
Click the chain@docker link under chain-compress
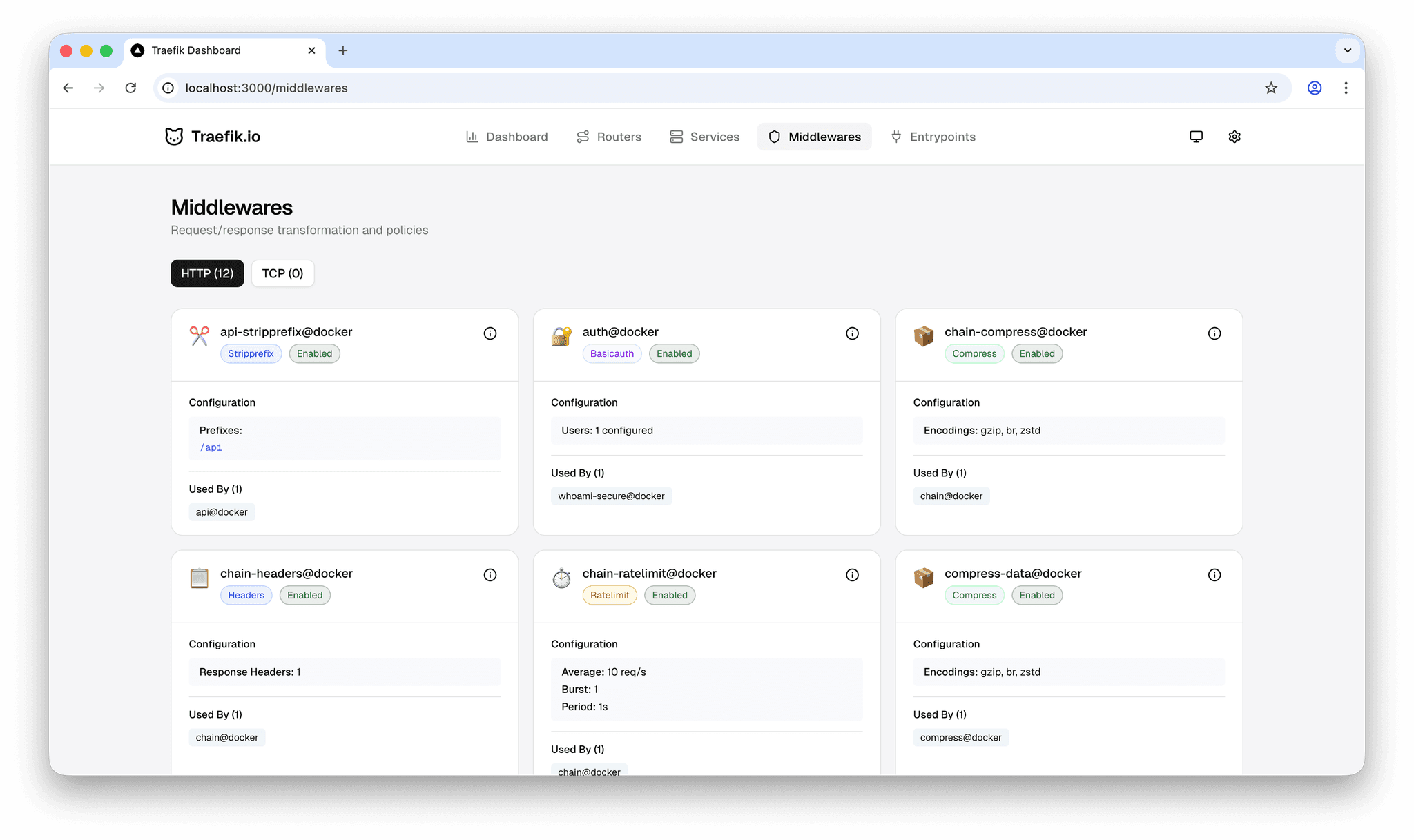(951, 496)
